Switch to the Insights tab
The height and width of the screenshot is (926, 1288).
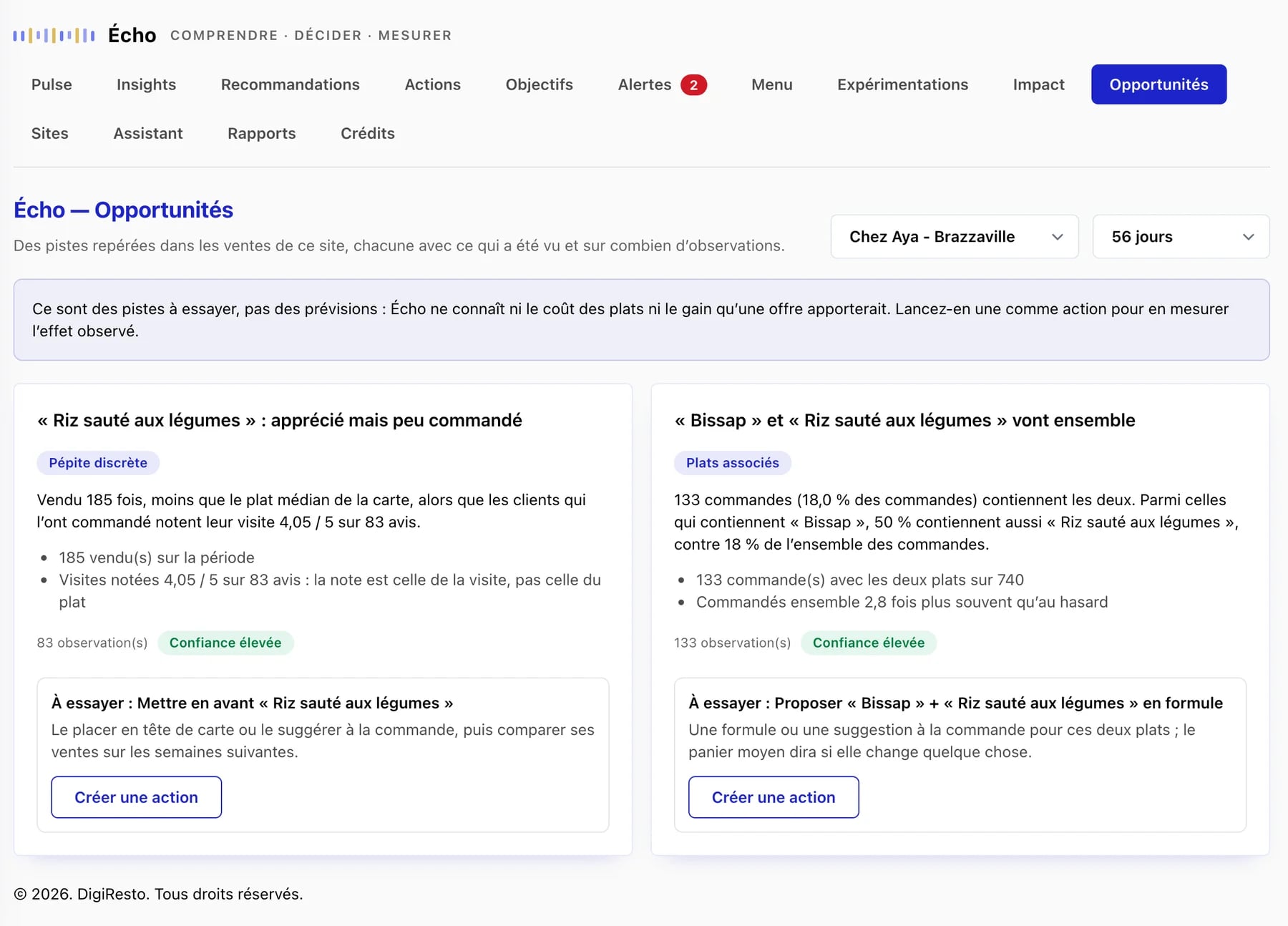(x=146, y=84)
